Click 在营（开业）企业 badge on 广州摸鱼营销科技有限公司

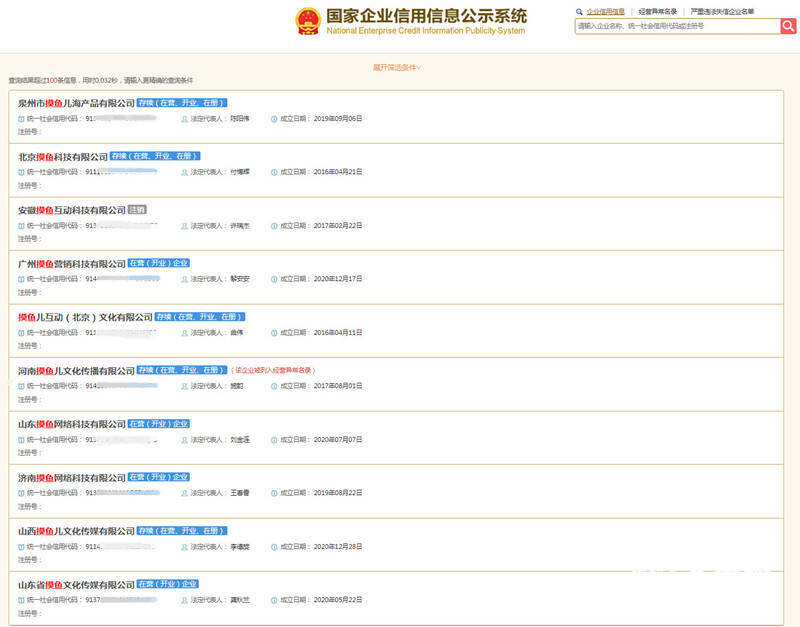pyautogui.click(x=159, y=263)
